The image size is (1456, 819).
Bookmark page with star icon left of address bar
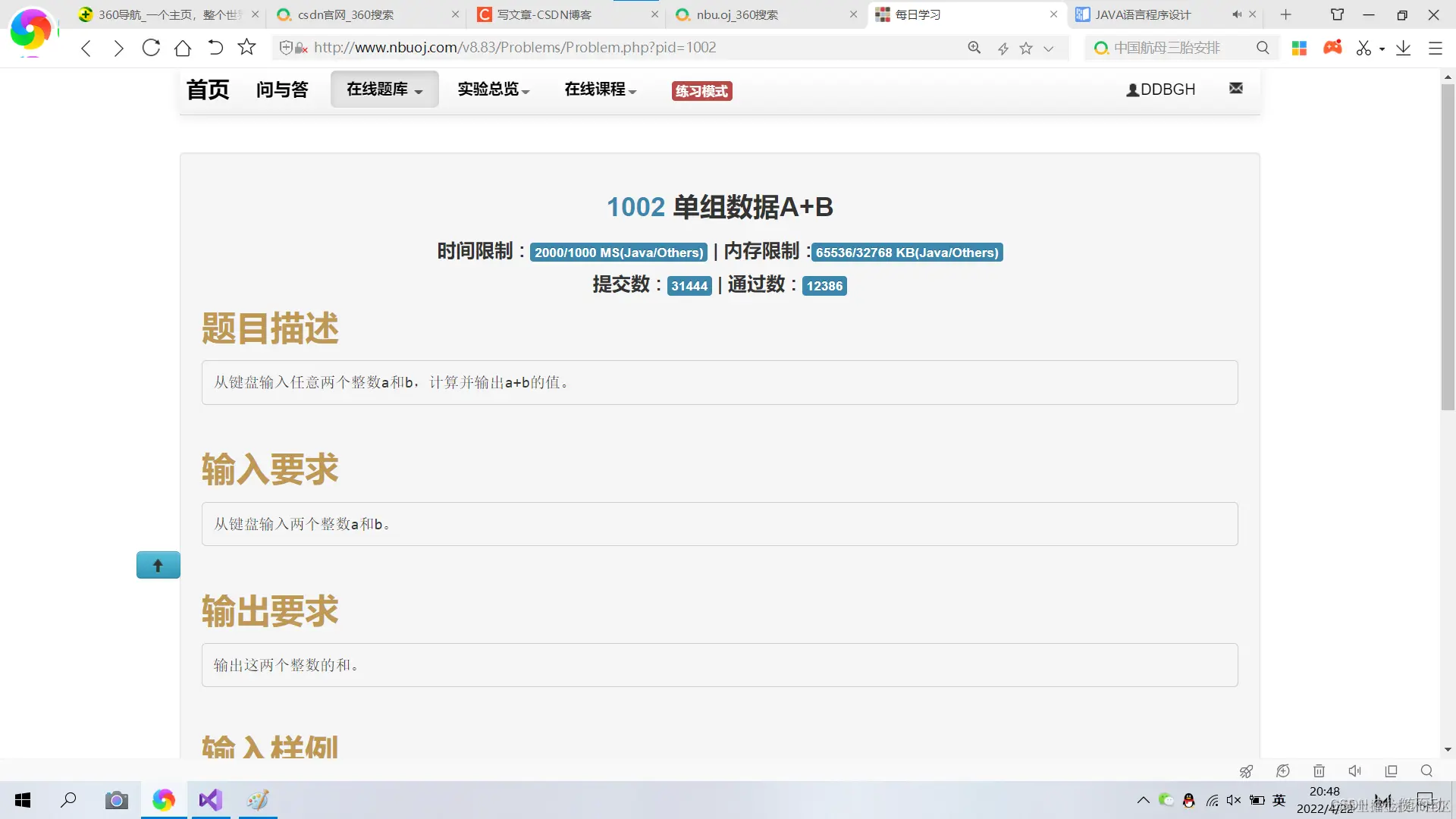point(246,48)
